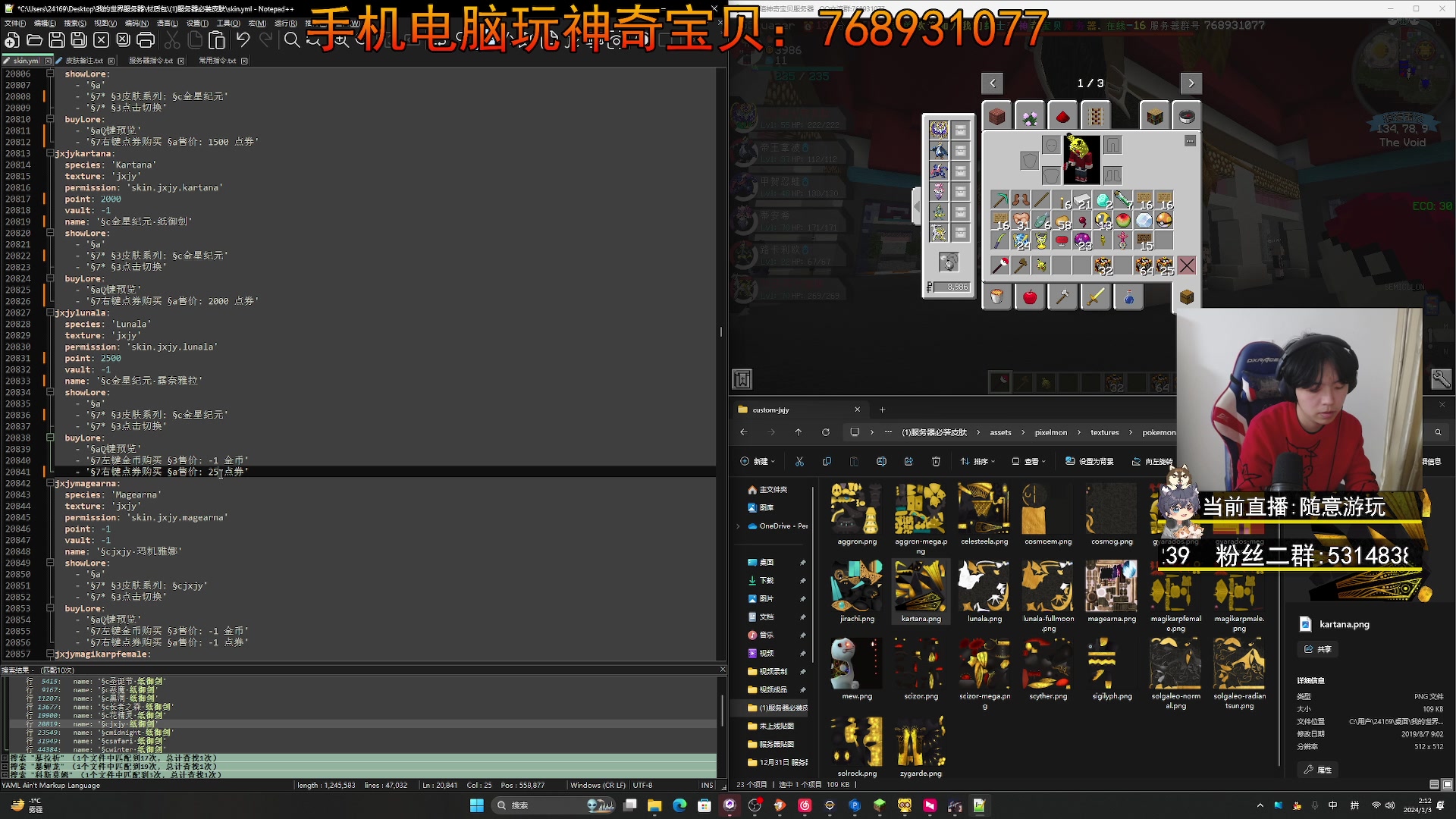The height and width of the screenshot is (819, 1456).
Task: Click the Up arrow in File Explorer
Action: click(x=799, y=432)
